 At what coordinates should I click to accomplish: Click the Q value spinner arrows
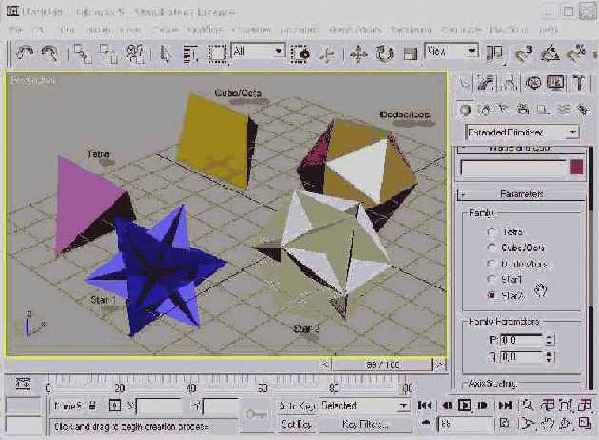549,357
